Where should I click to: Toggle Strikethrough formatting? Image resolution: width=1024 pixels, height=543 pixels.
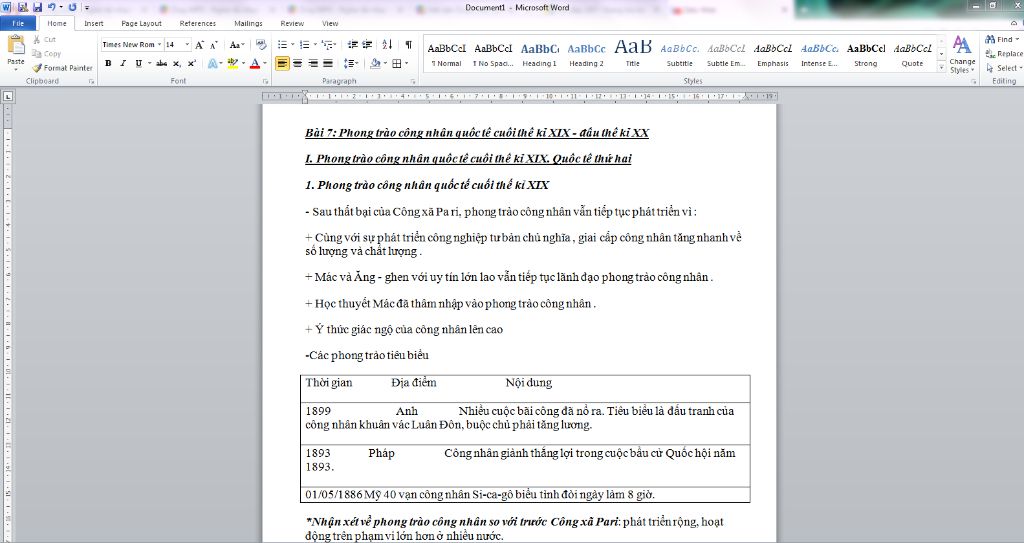coord(161,63)
